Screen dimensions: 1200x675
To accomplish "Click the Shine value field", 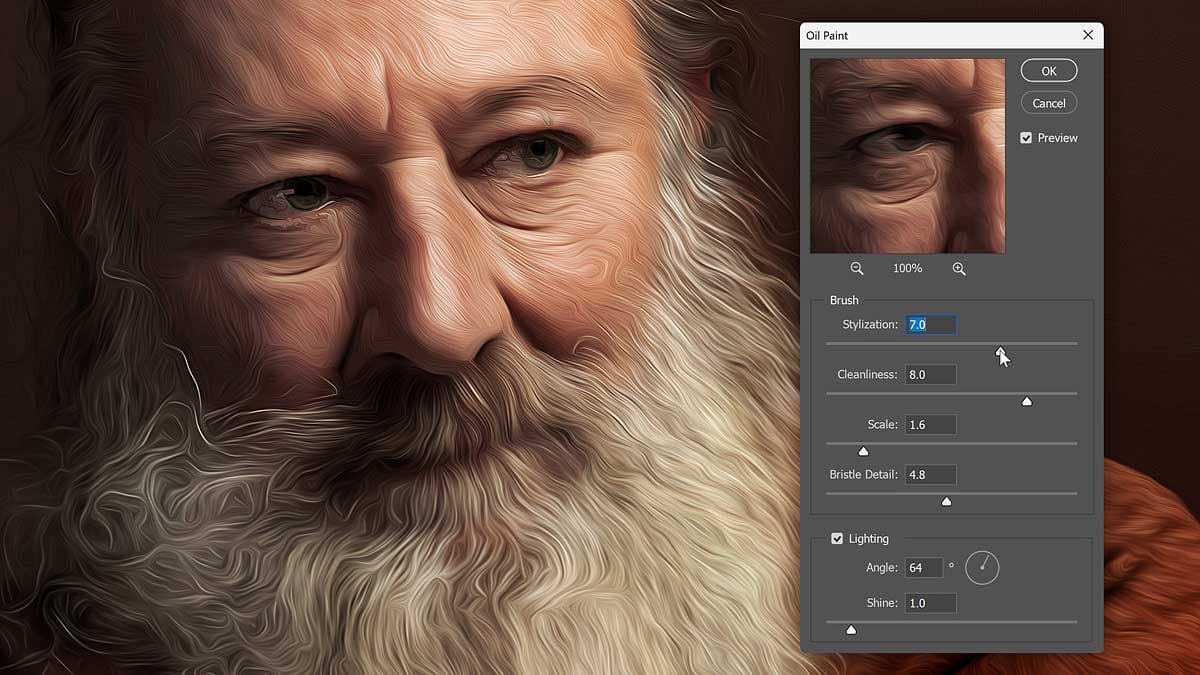I will pyautogui.click(x=930, y=603).
